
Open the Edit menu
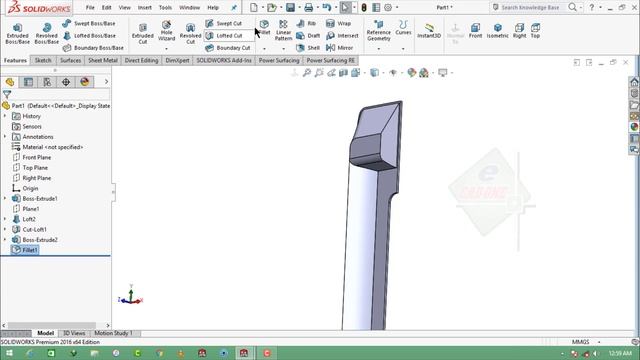[107, 7]
